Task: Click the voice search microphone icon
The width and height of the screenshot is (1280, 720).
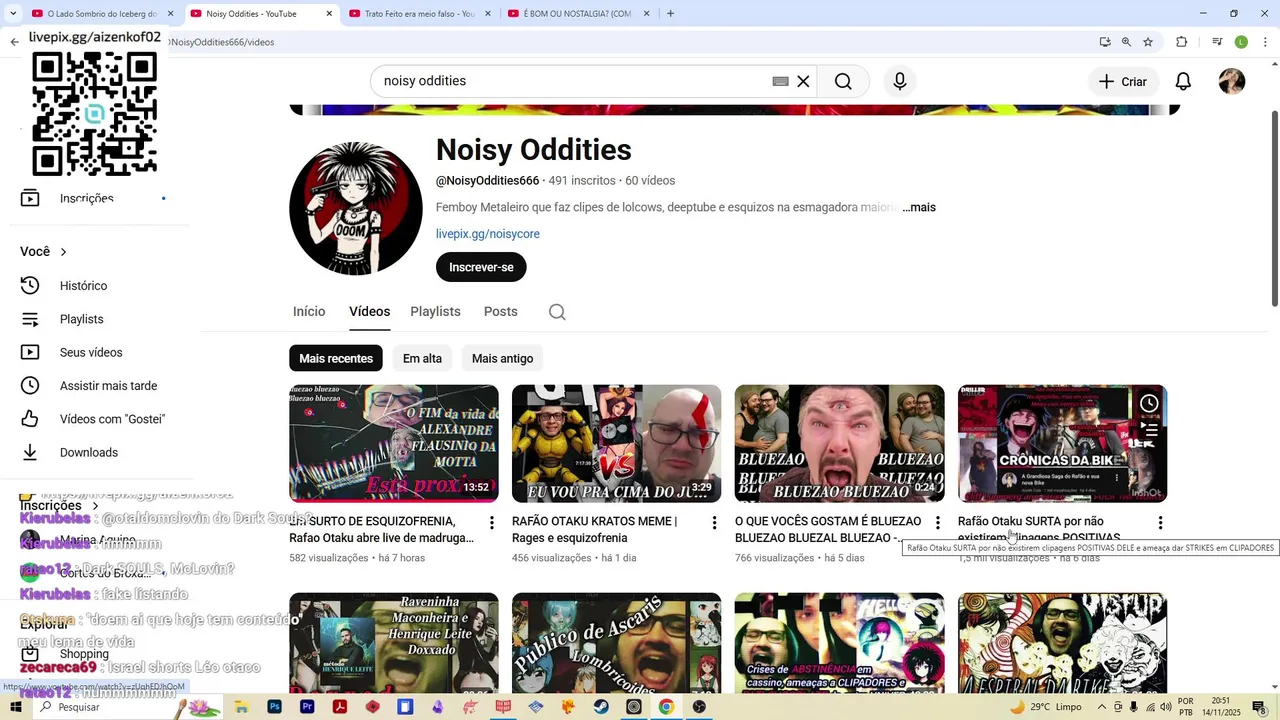Action: click(x=899, y=81)
